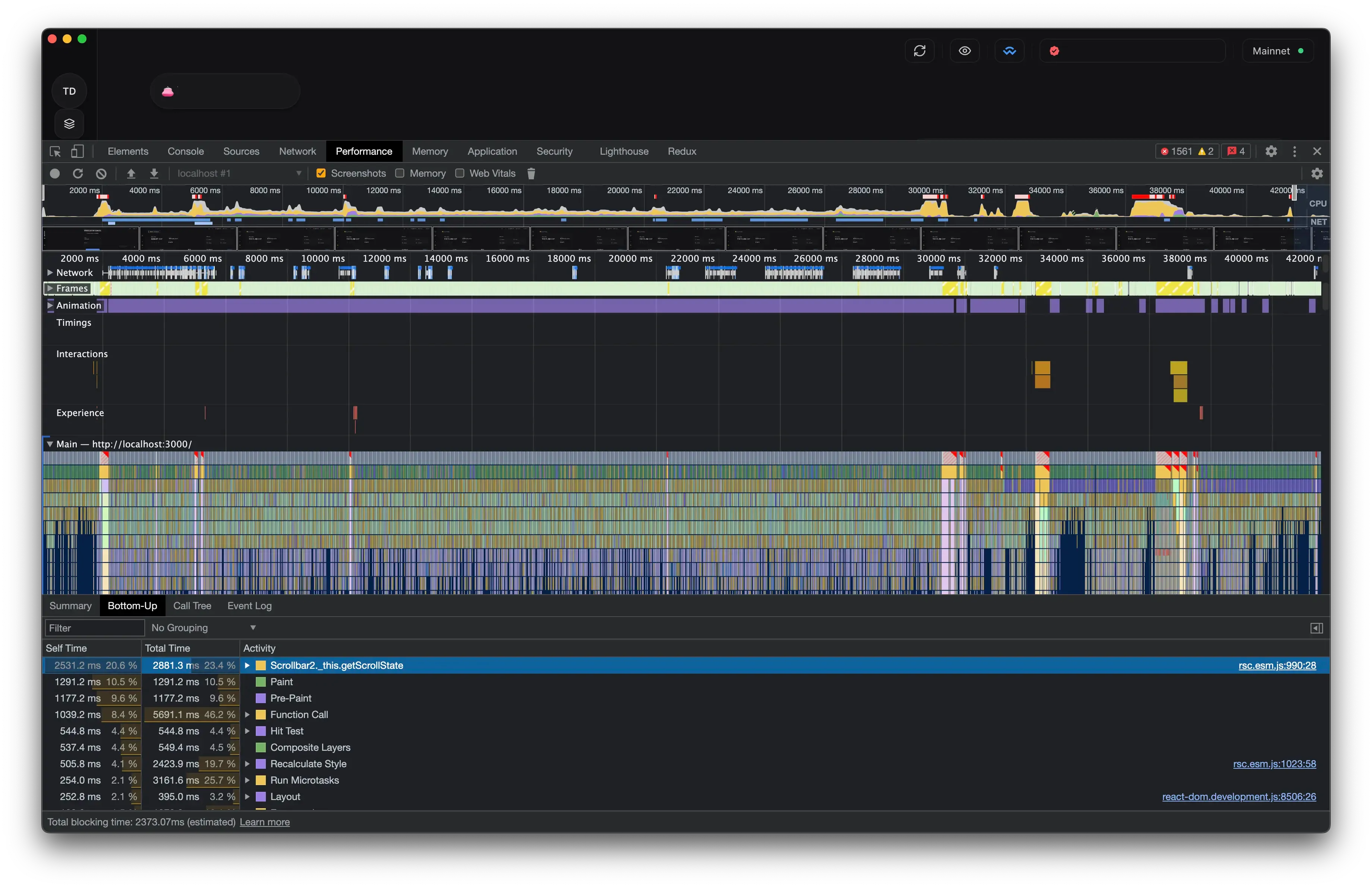
Task: Open DevTools settings gear
Action: point(1271,152)
